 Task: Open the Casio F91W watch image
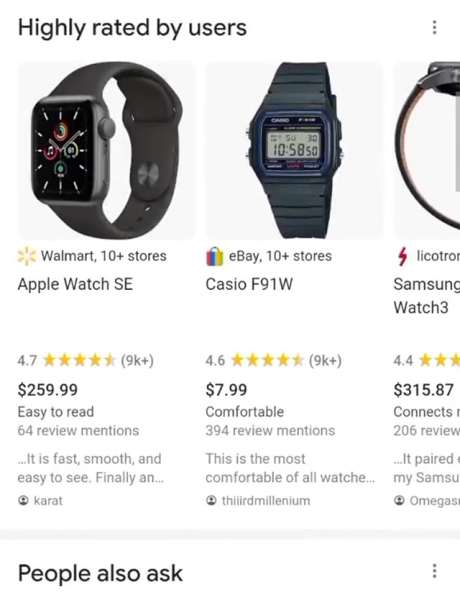(294, 150)
